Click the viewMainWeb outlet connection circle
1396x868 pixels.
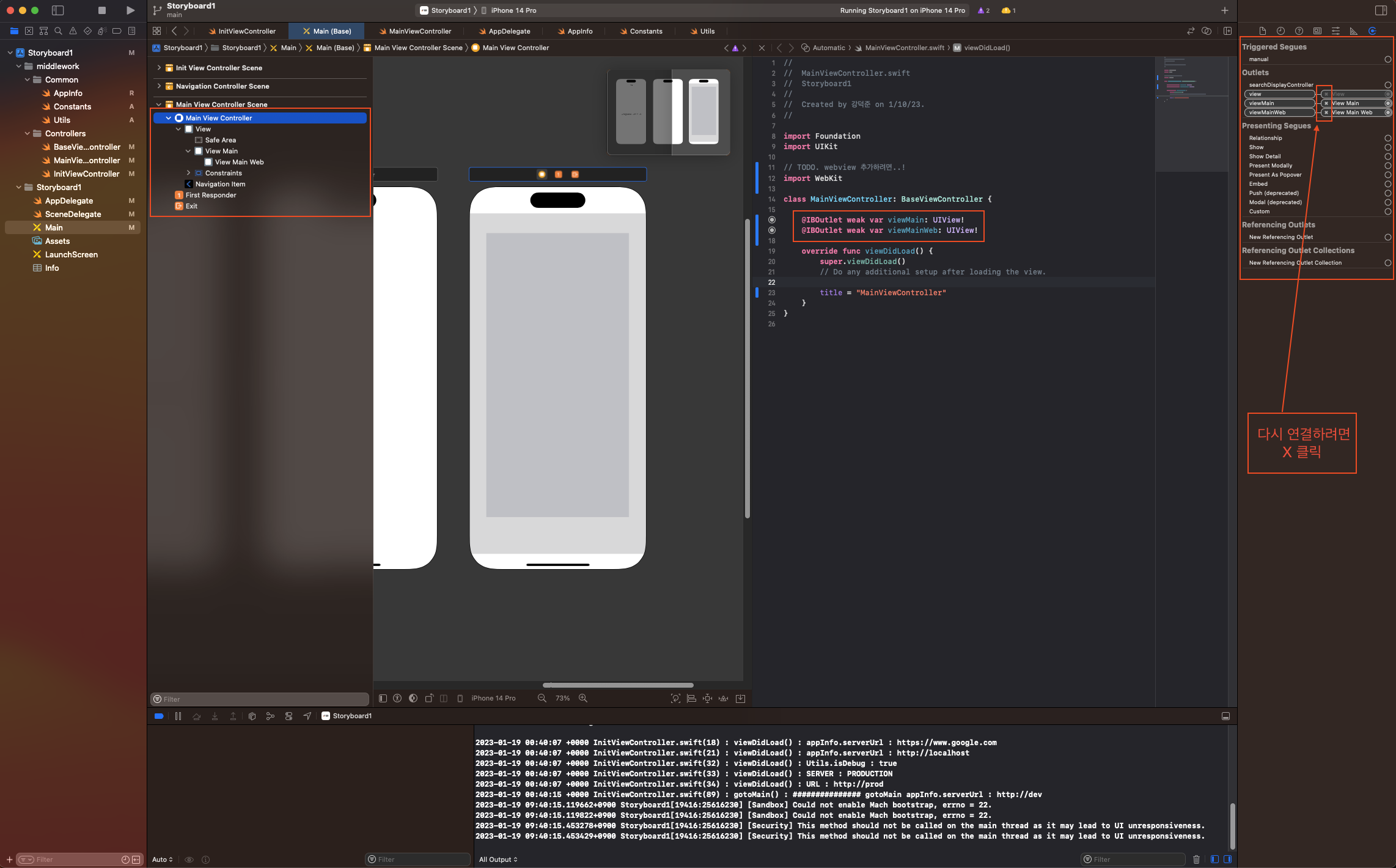point(1387,112)
